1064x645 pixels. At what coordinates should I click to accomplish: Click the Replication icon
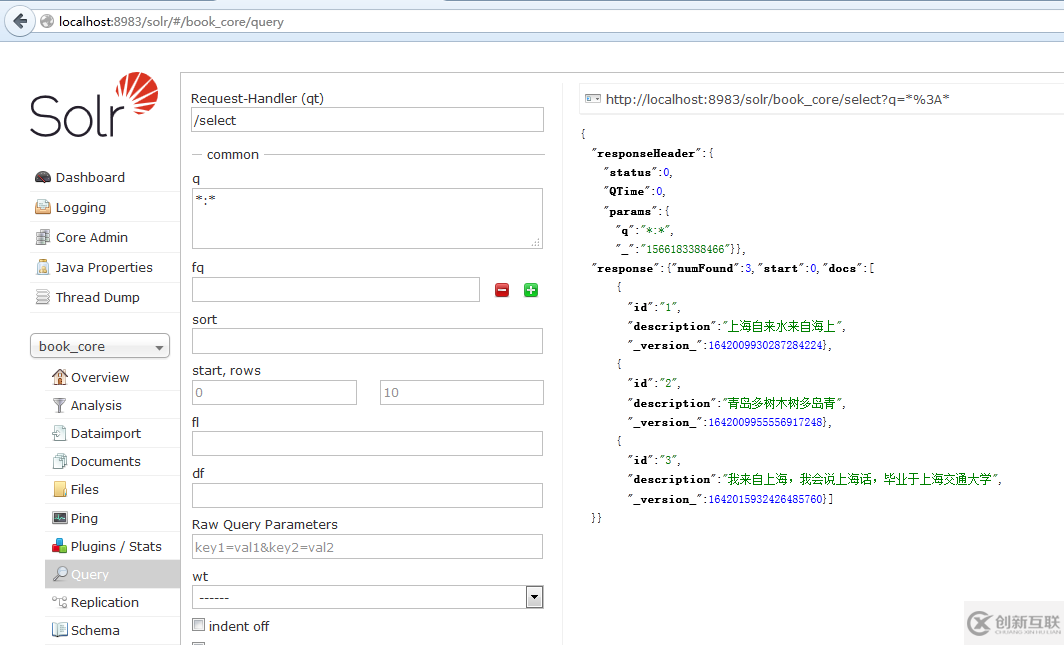coord(60,602)
